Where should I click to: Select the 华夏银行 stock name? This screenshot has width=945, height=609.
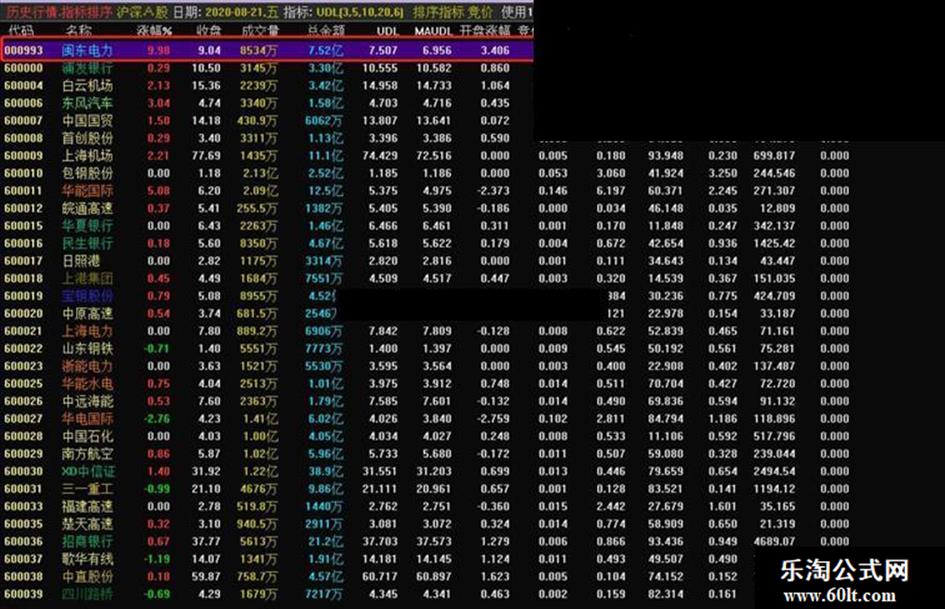87,226
